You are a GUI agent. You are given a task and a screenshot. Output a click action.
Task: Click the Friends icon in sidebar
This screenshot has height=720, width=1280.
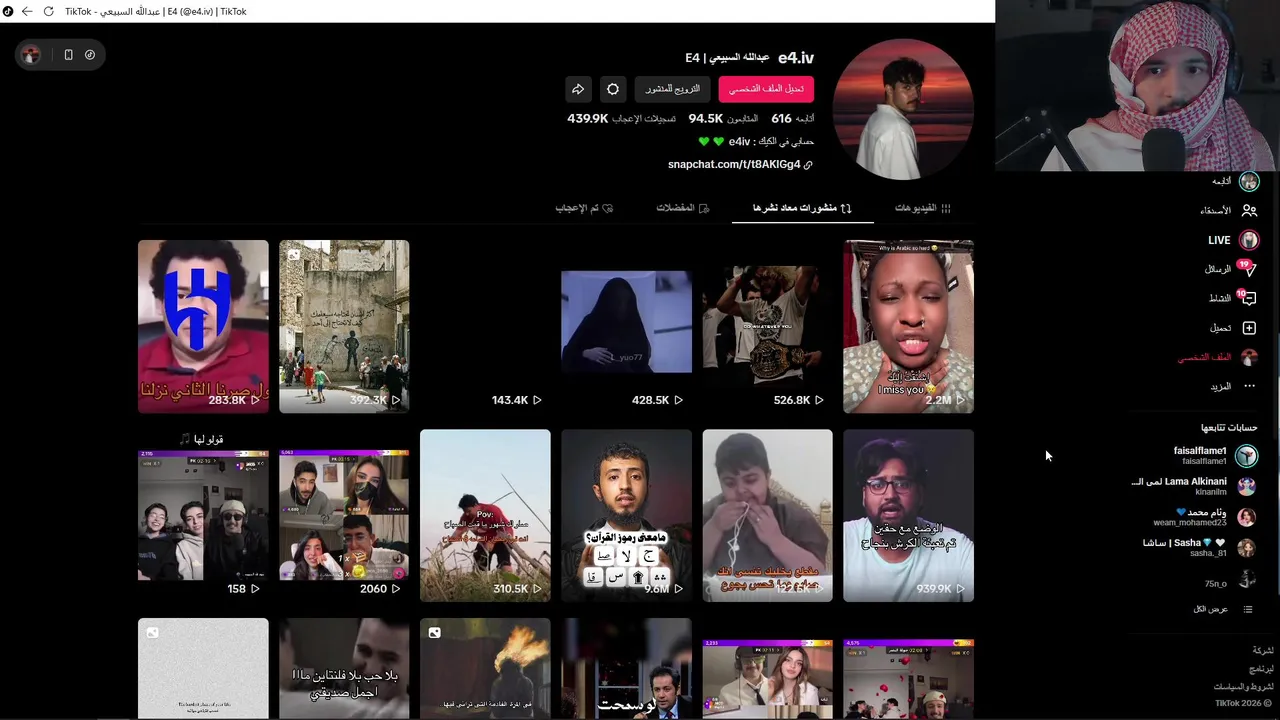click(1249, 211)
